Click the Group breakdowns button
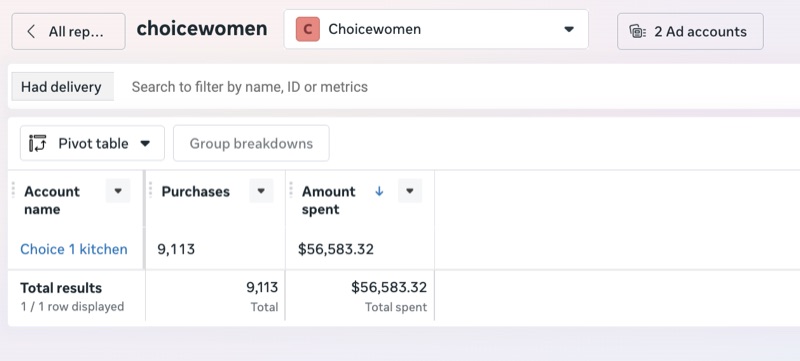This screenshot has height=361, width=800. coord(251,143)
